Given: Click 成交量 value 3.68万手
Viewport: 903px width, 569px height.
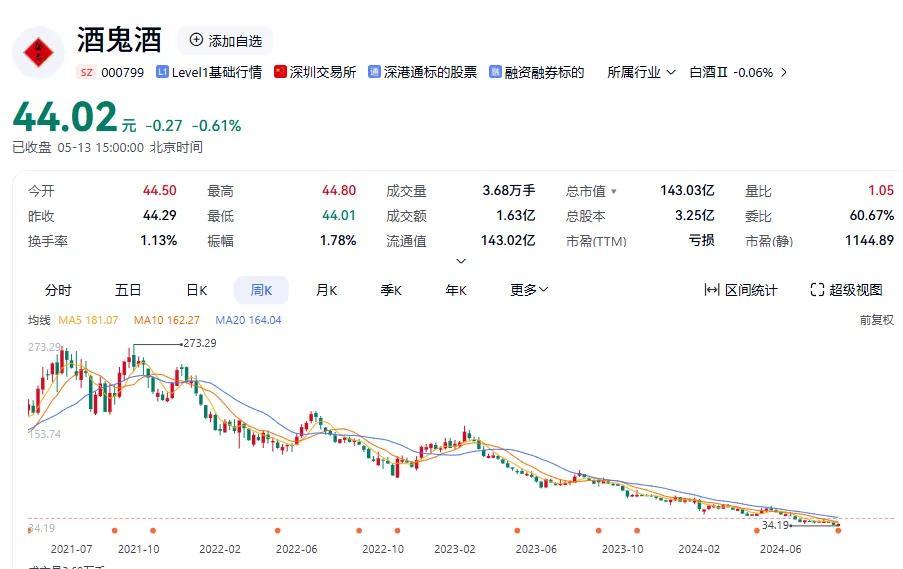Looking at the screenshot, I should click(509, 191).
